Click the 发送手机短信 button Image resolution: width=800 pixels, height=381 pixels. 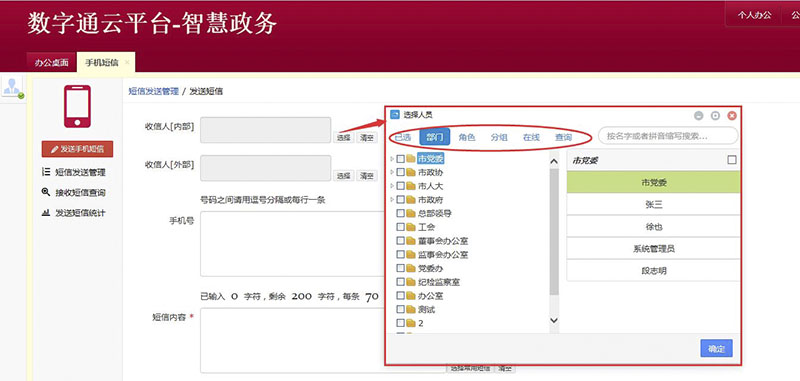tap(78, 149)
